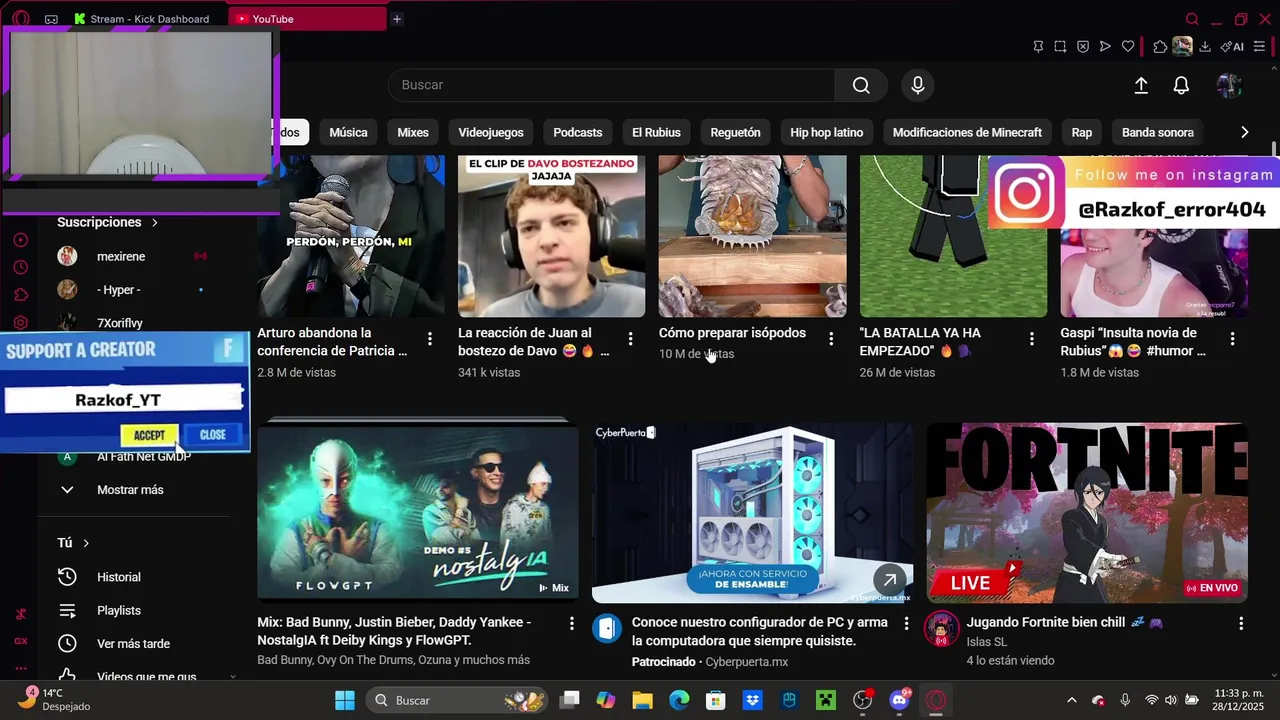Select the El Rubius filter chip
The image size is (1280, 720).
tap(656, 132)
